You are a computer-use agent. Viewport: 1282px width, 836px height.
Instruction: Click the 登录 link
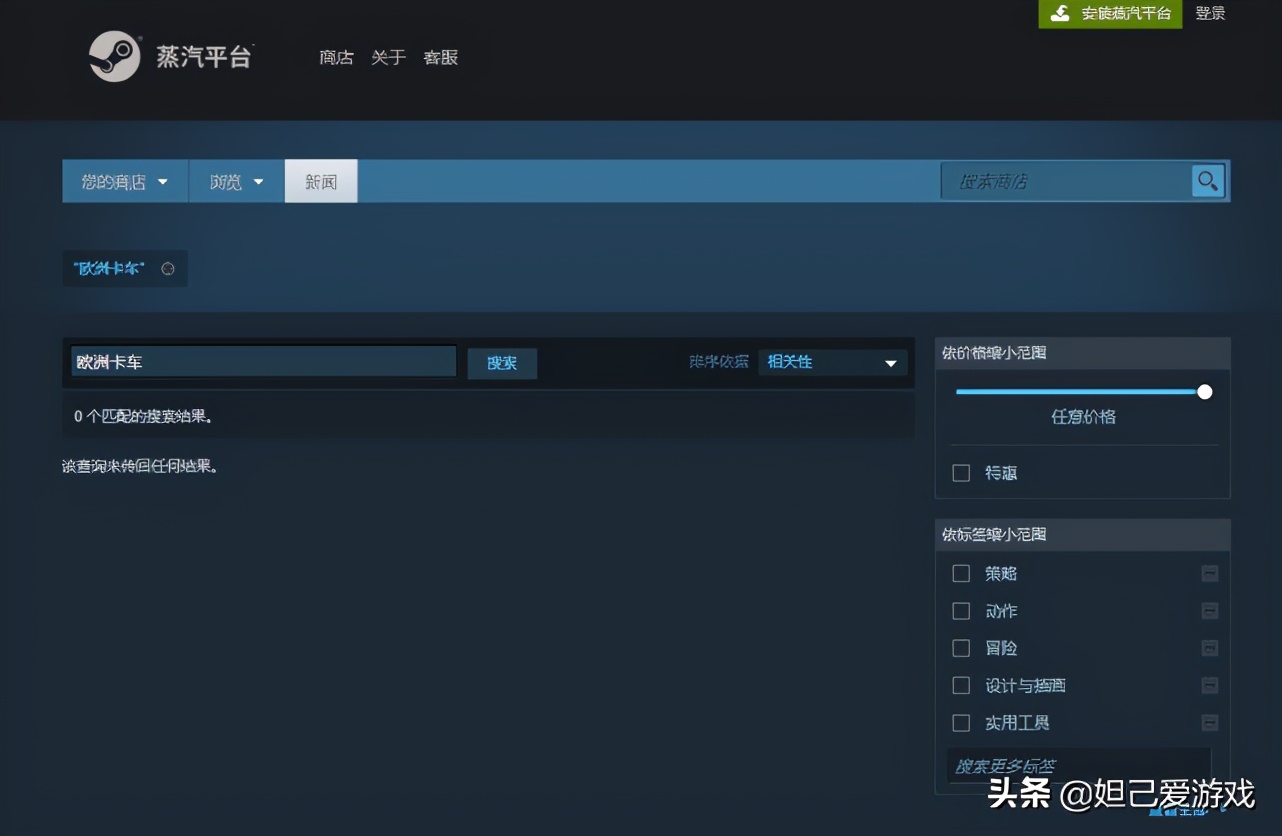(1210, 14)
